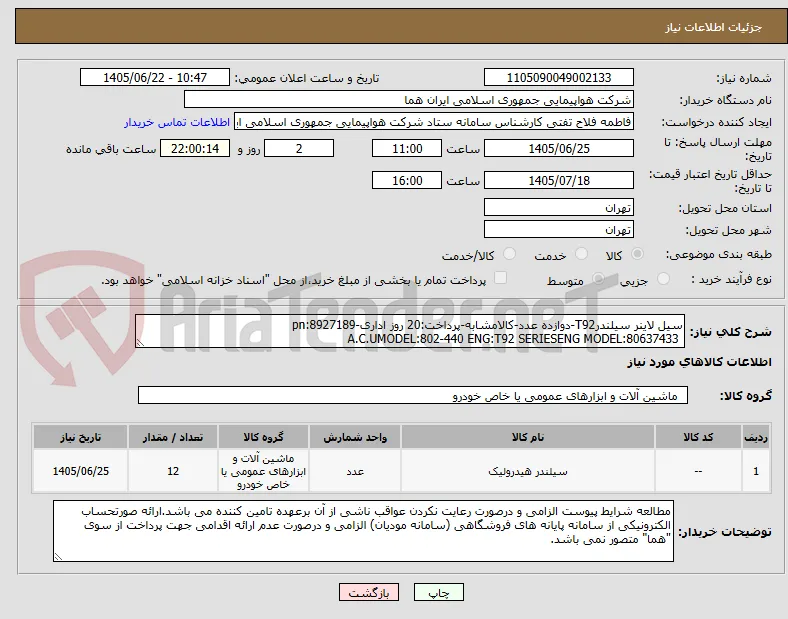
Task: Click the response deadline date field 1405/06/25
Action: (x=558, y=149)
